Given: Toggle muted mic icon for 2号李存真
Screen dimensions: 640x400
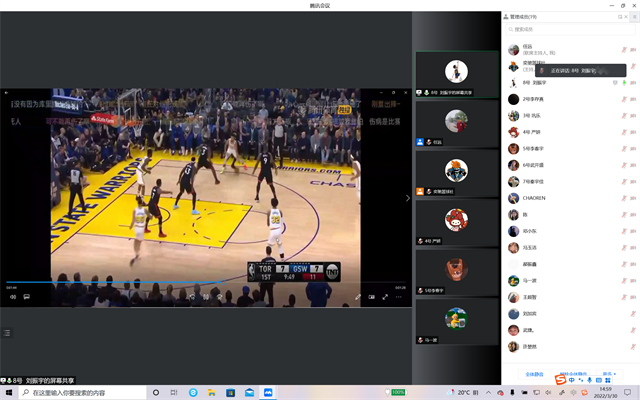Looking at the screenshot, I should [624, 99].
